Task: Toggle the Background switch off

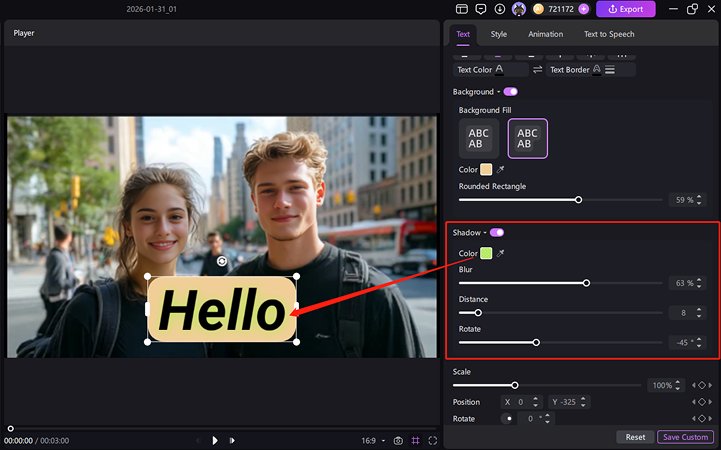Action: [510, 91]
